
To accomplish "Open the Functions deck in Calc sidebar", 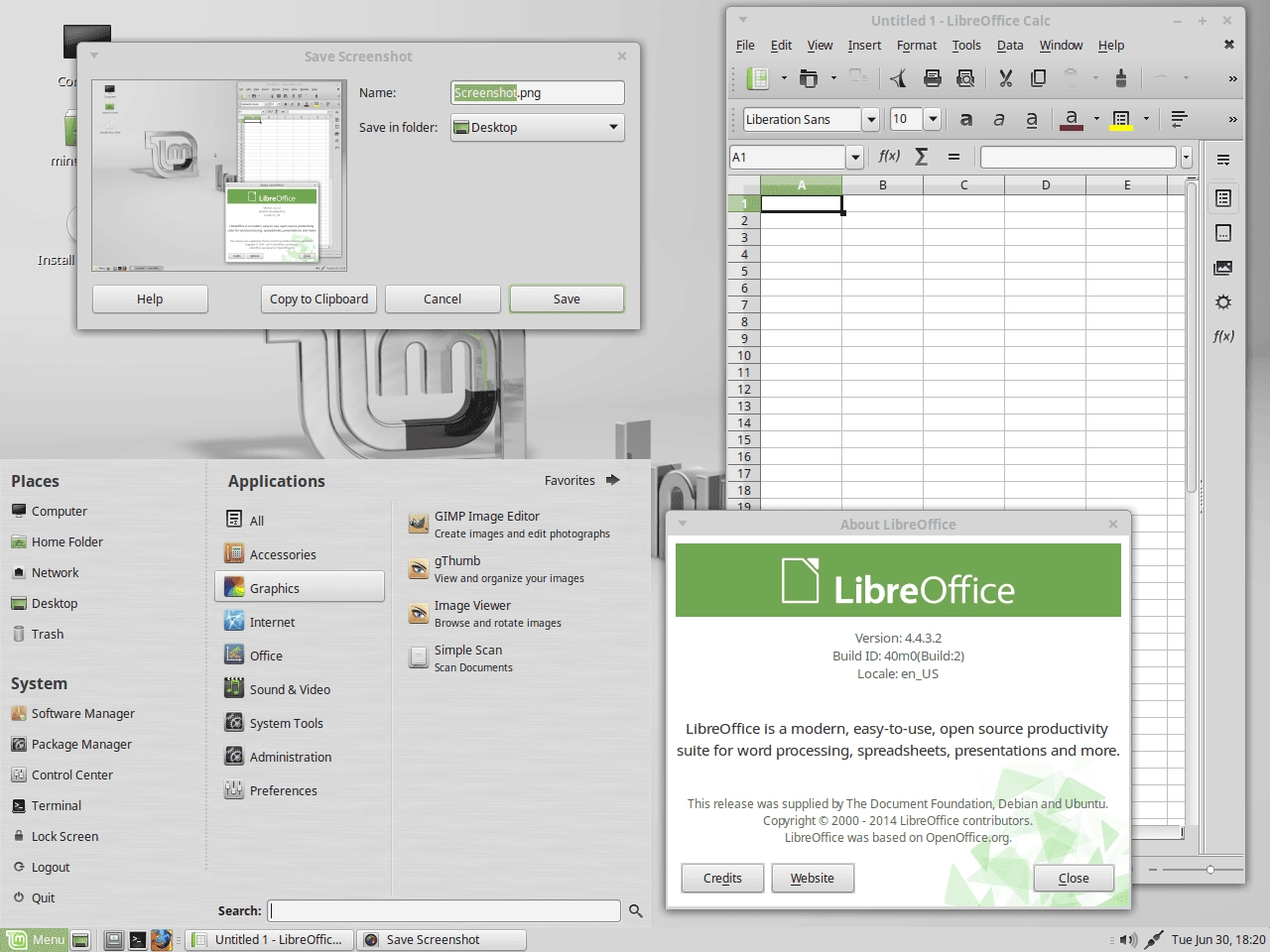I will point(1223,336).
